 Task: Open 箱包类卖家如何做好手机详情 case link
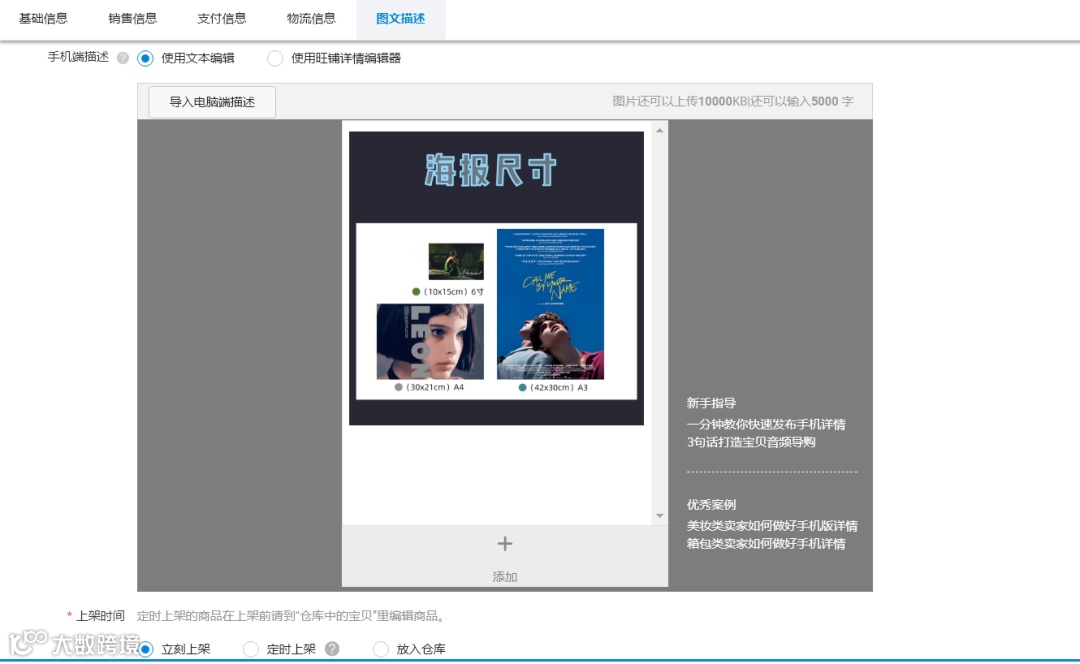766,544
